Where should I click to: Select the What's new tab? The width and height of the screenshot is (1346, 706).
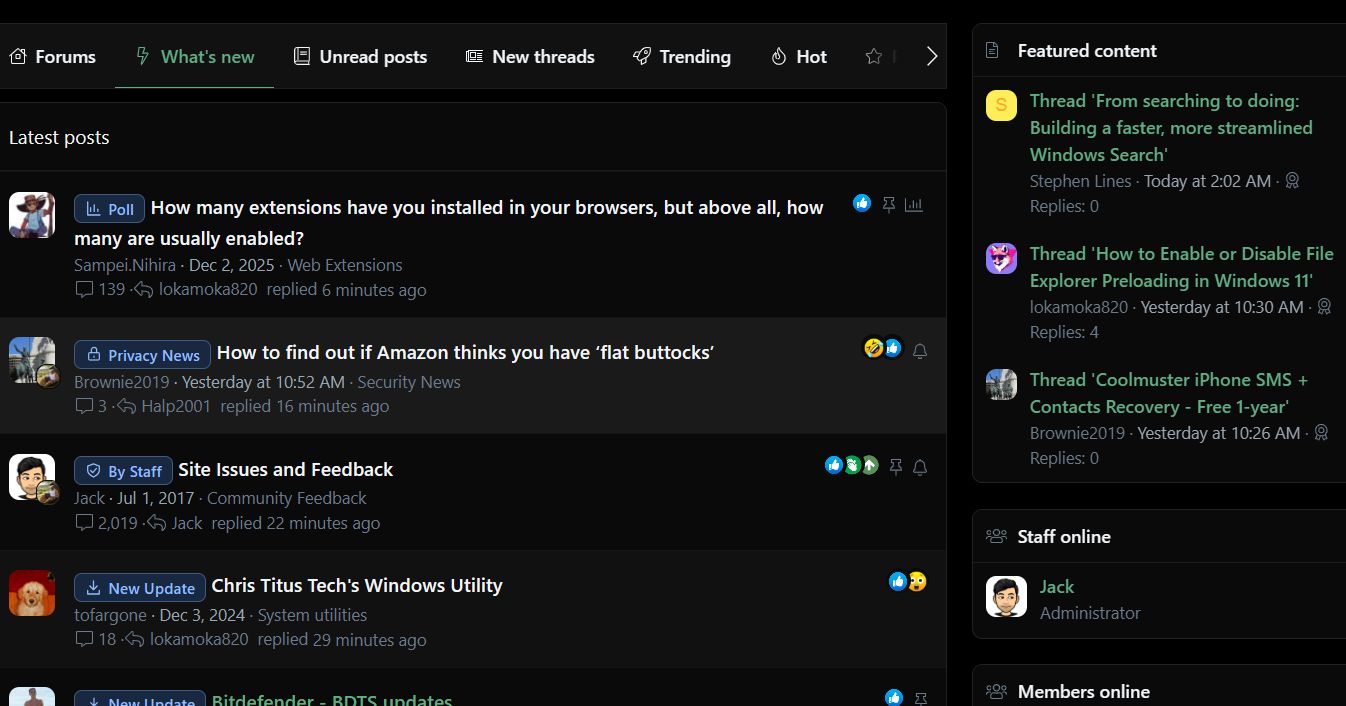point(195,57)
